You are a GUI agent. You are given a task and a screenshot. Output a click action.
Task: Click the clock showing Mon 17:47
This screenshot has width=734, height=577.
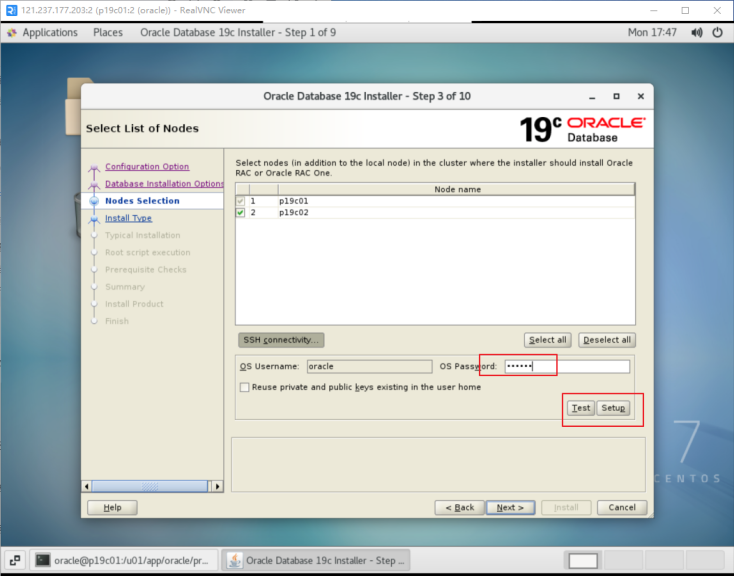(652, 32)
